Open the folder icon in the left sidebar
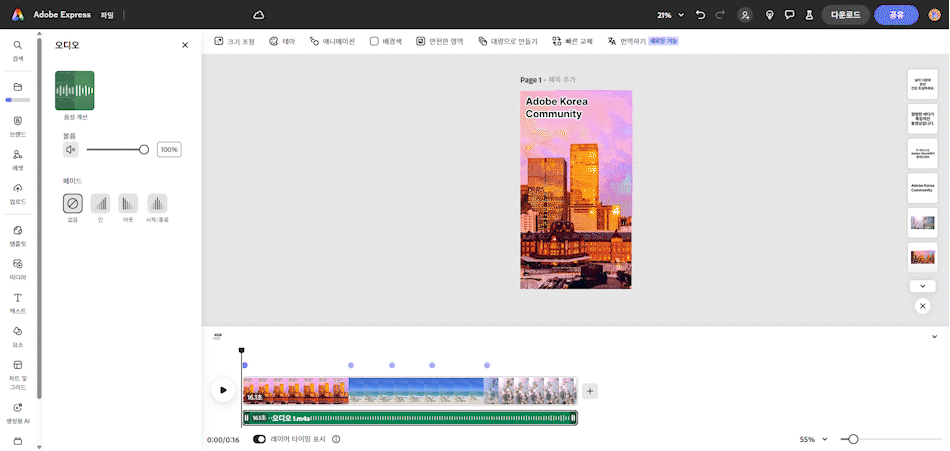This screenshot has width=950, height=451. pyautogui.click(x=18, y=87)
